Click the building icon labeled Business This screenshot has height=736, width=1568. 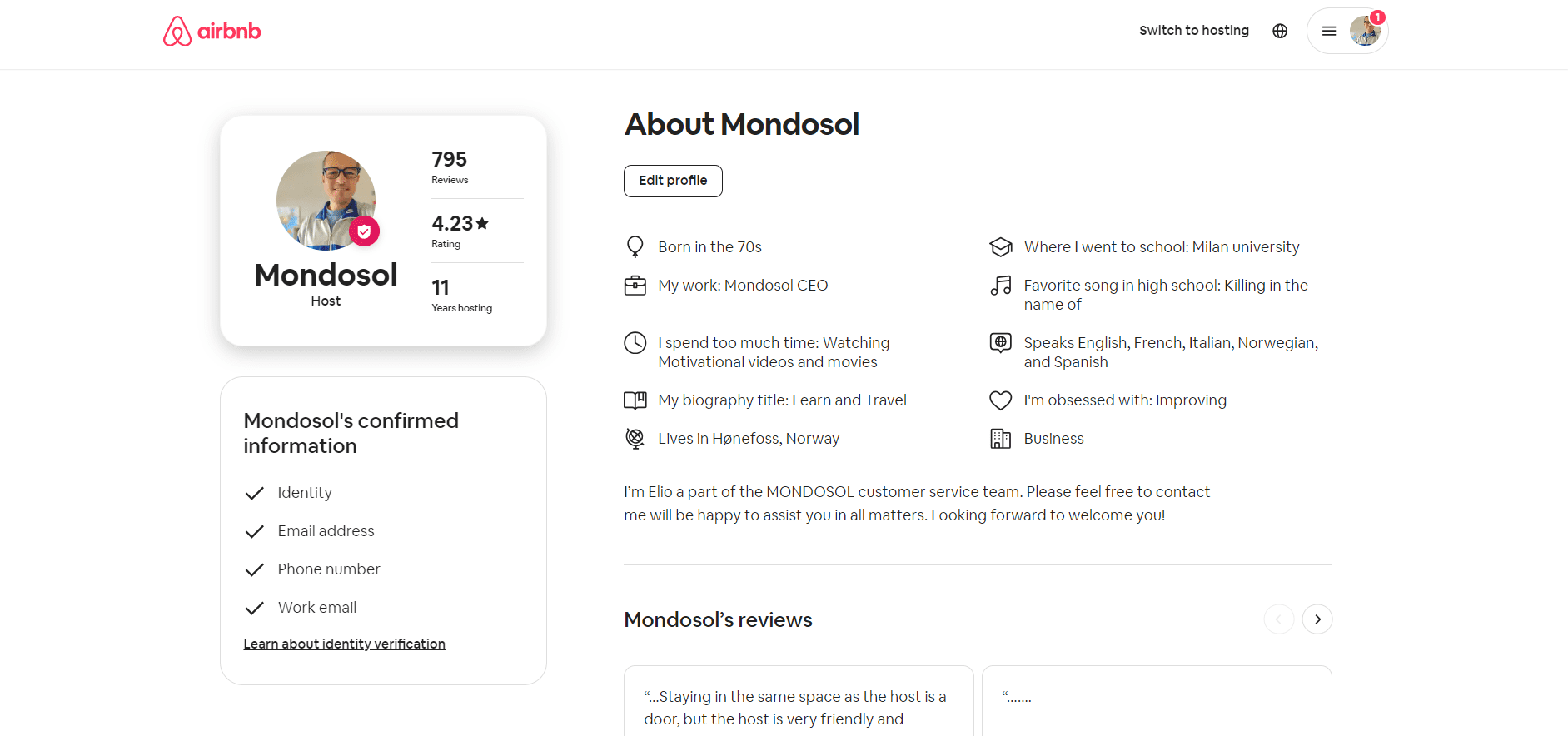click(1000, 438)
